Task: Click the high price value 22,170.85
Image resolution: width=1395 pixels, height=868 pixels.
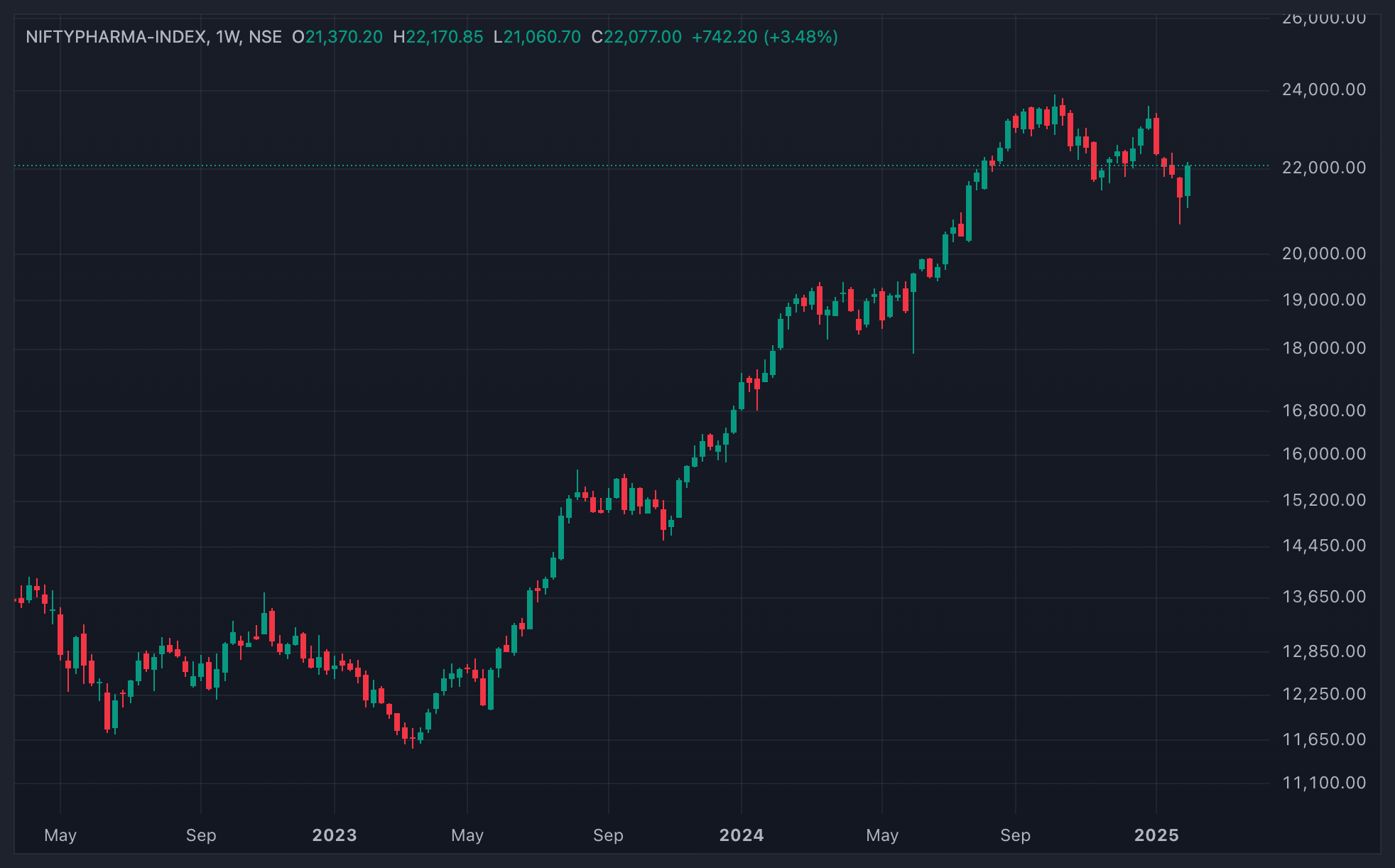Action: pos(445,37)
